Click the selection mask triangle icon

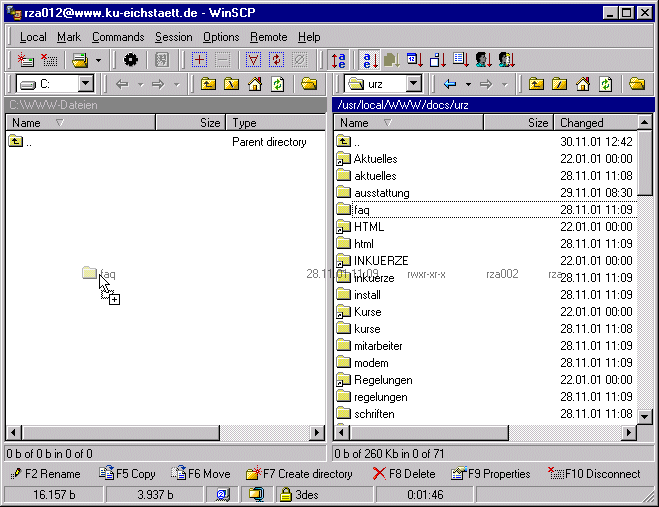point(253,60)
